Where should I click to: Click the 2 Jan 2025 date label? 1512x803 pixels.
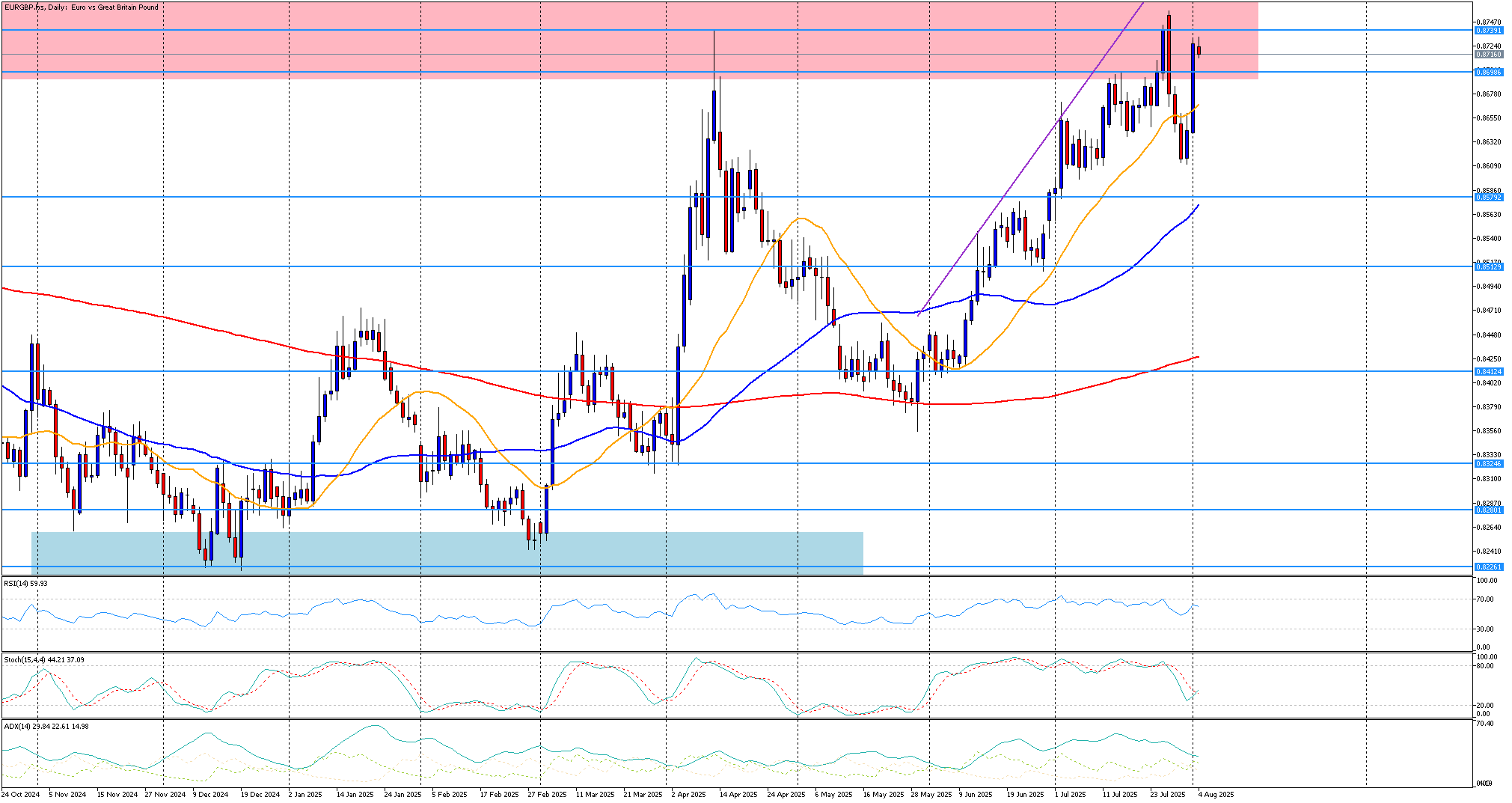(305, 794)
